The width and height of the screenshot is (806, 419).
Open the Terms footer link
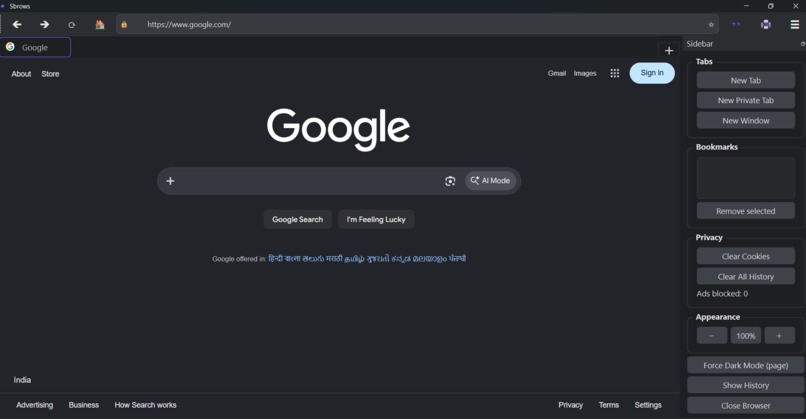click(609, 405)
